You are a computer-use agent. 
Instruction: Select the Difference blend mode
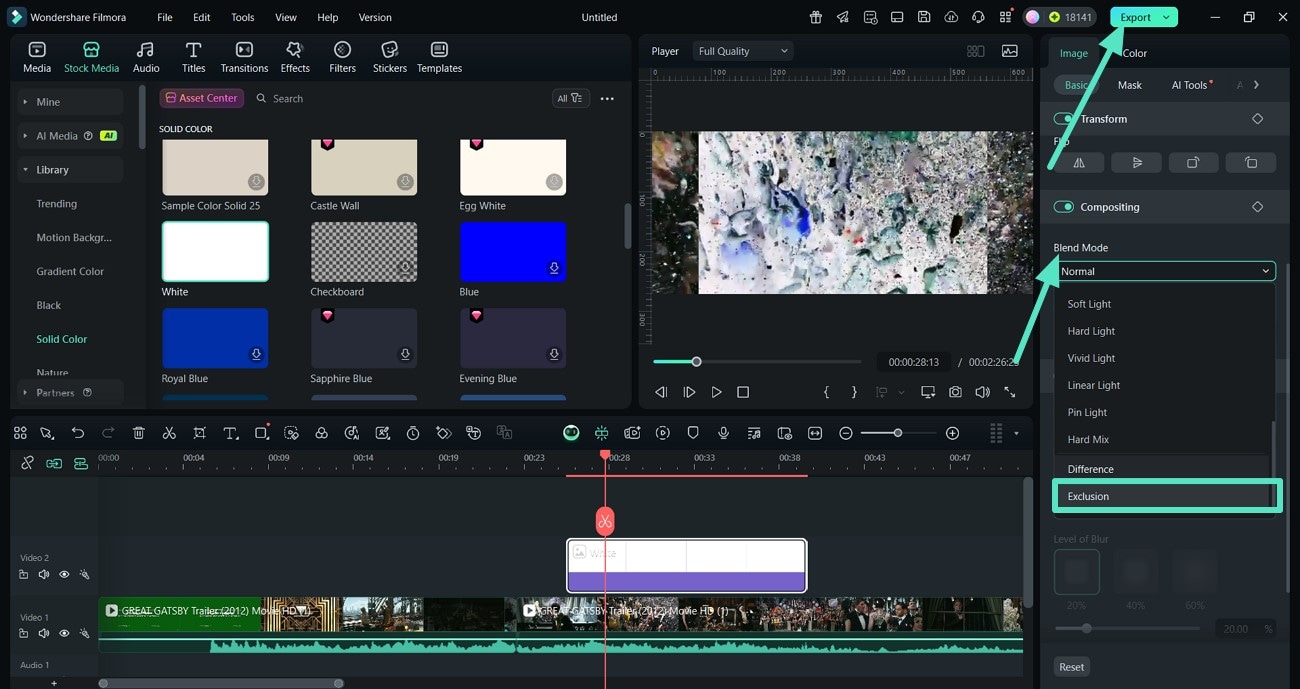pyautogui.click(x=1162, y=469)
